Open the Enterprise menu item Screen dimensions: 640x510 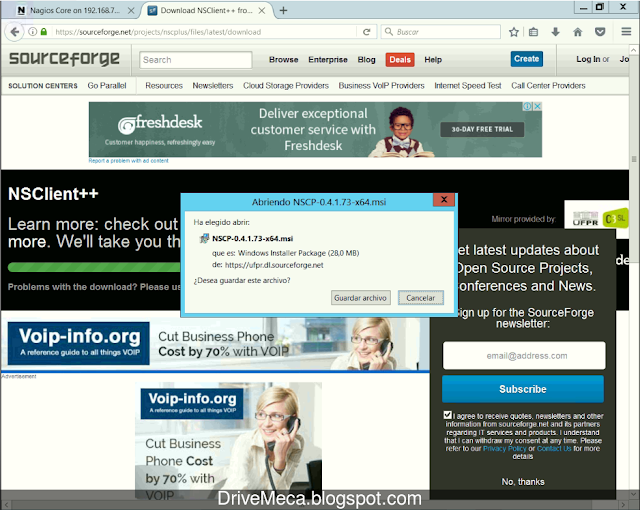[328, 60]
